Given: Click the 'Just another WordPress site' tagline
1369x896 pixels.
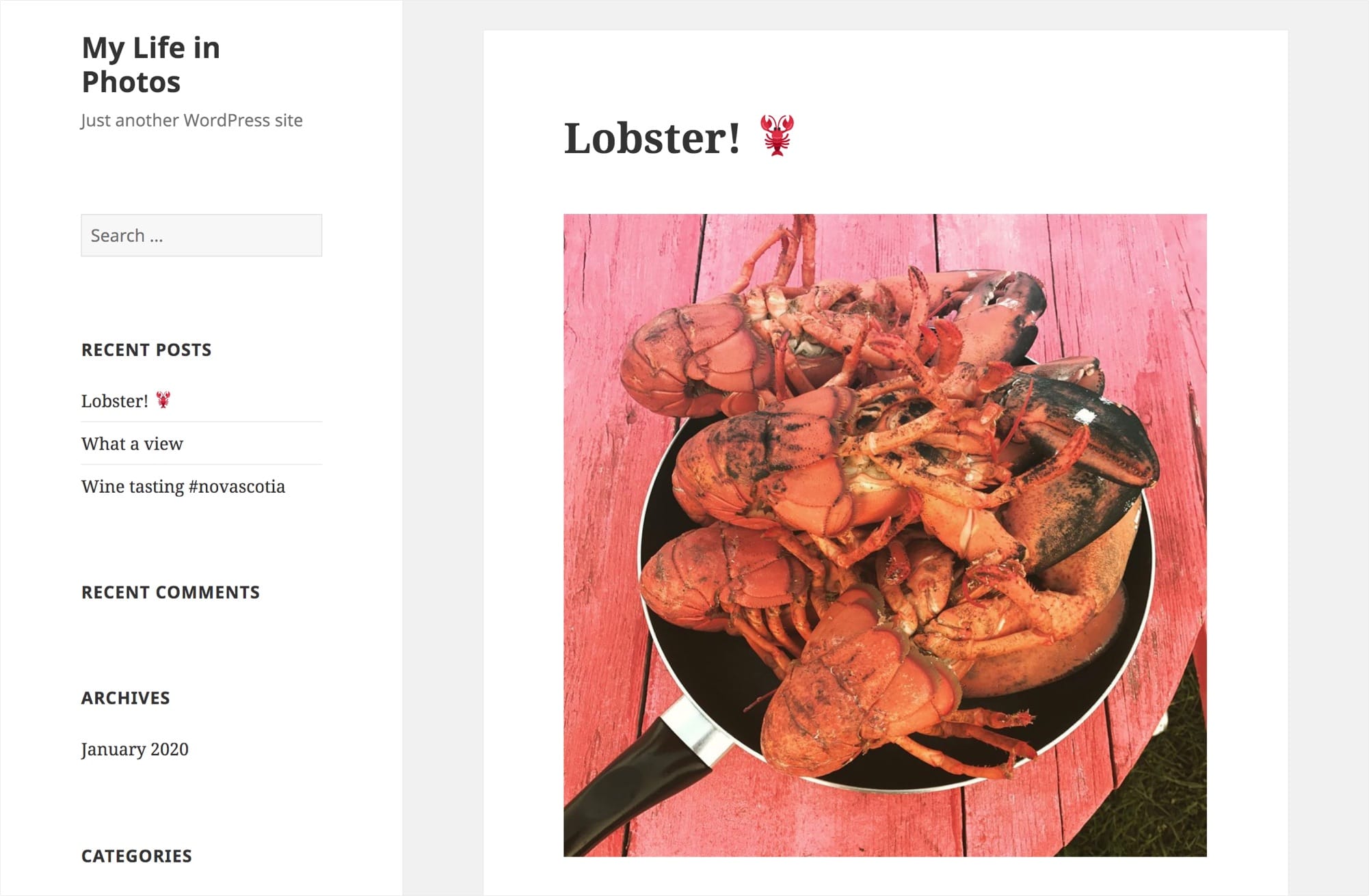Looking at the screenshot, I should [x=191, y=120].
